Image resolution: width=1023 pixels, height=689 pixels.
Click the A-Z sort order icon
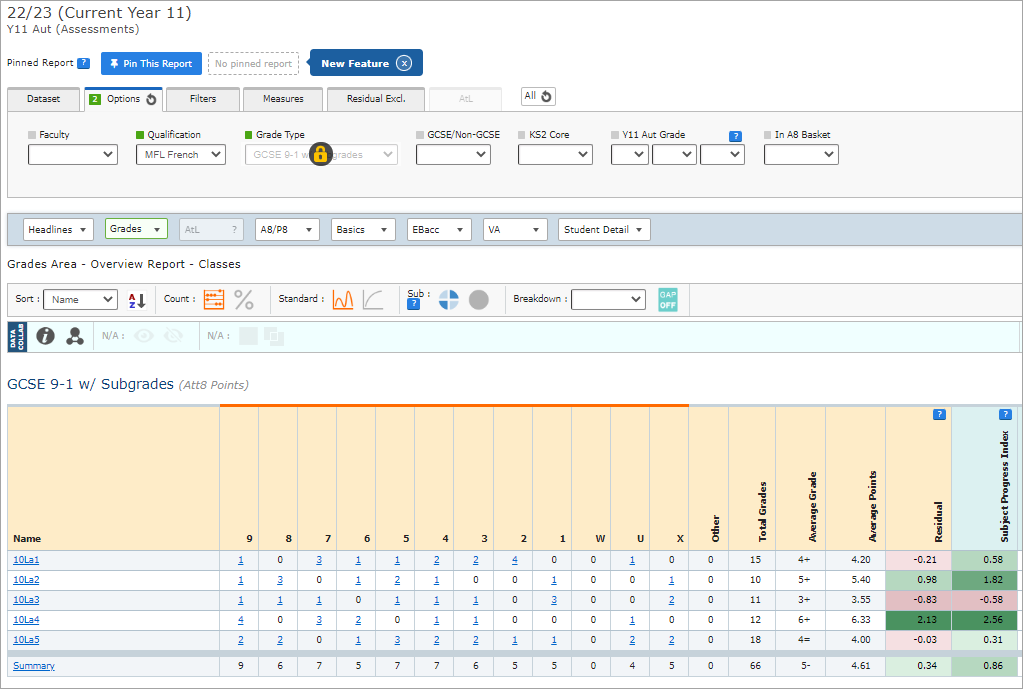coord(137,300)
